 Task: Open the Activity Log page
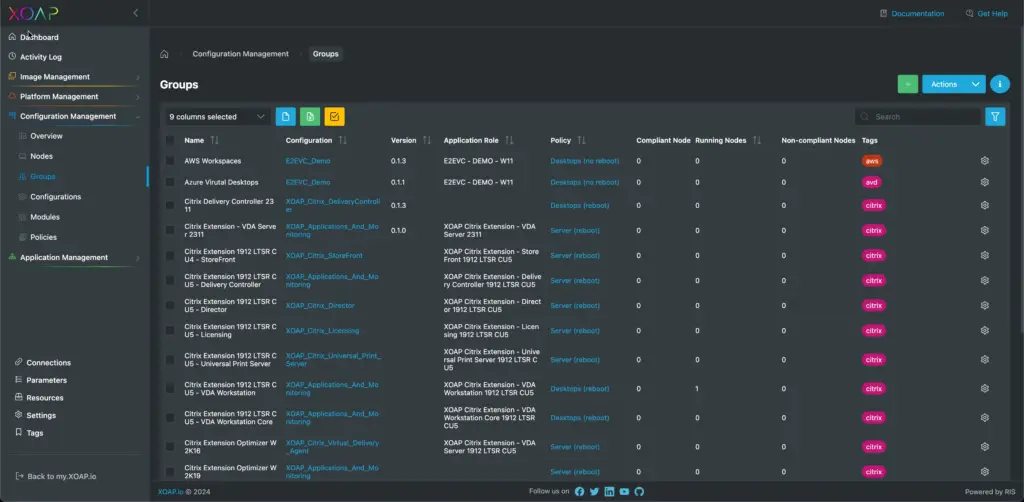(x=40, y=57)
